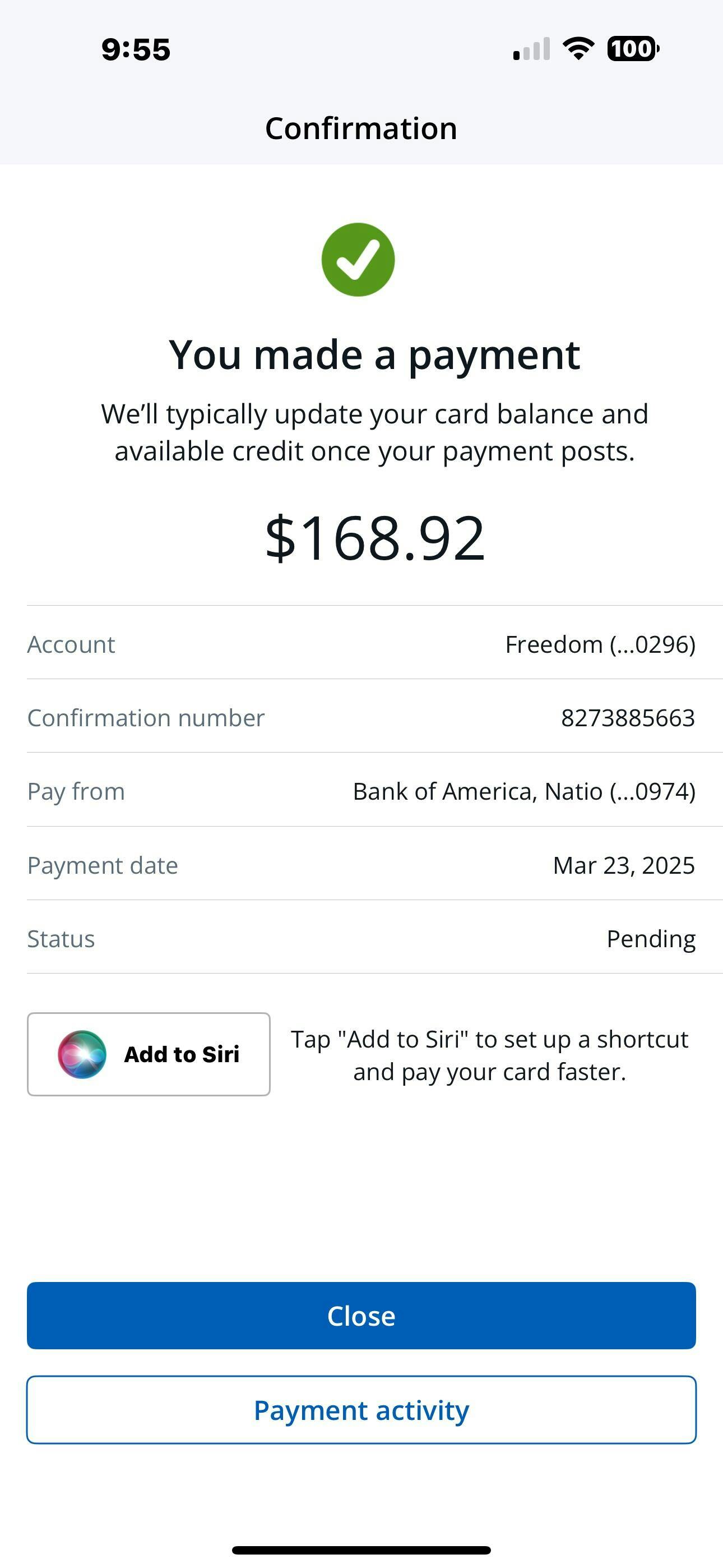Tap the Mar 23, 2025 payment date

coord(623,865)
